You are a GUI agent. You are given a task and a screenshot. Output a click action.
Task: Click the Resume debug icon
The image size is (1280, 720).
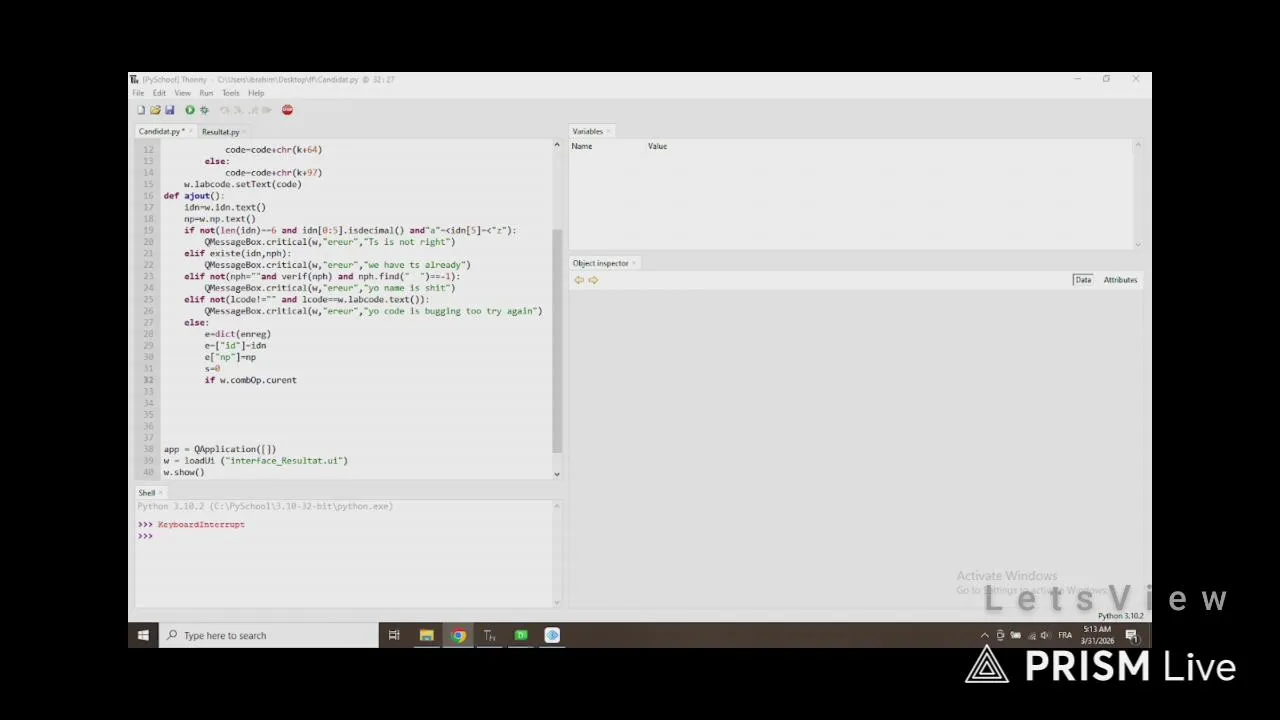click(x=266, y=110)
